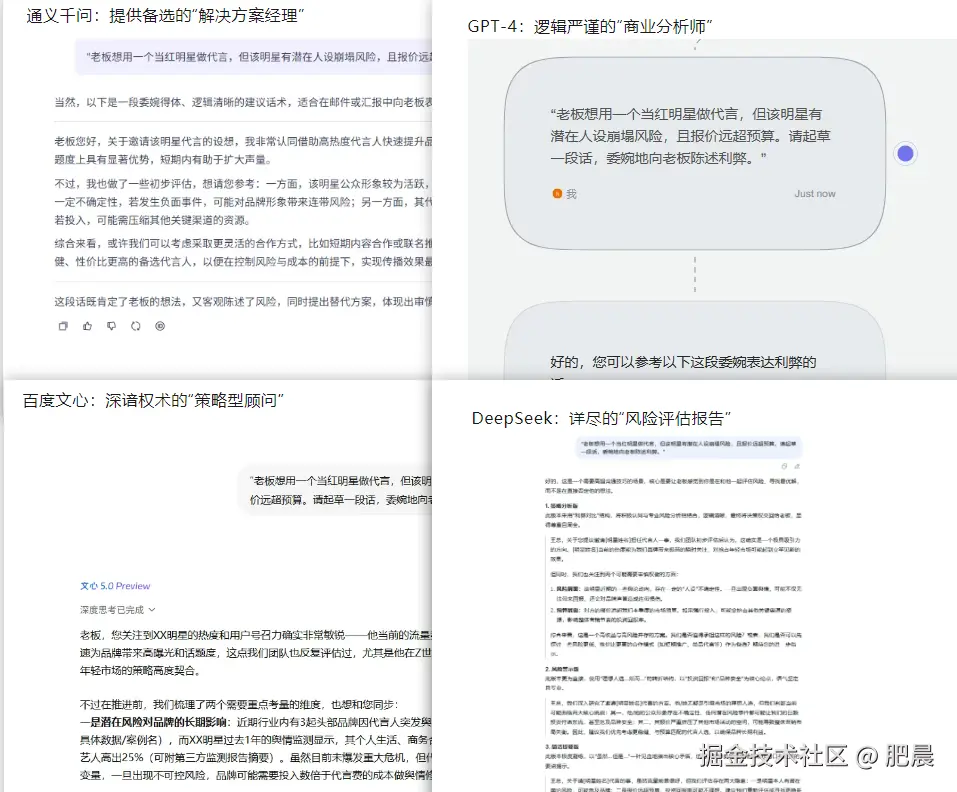Click Tongyi paragraph starting 综合来看
Screen dimensions: 957x792
[x=243, y=252]
